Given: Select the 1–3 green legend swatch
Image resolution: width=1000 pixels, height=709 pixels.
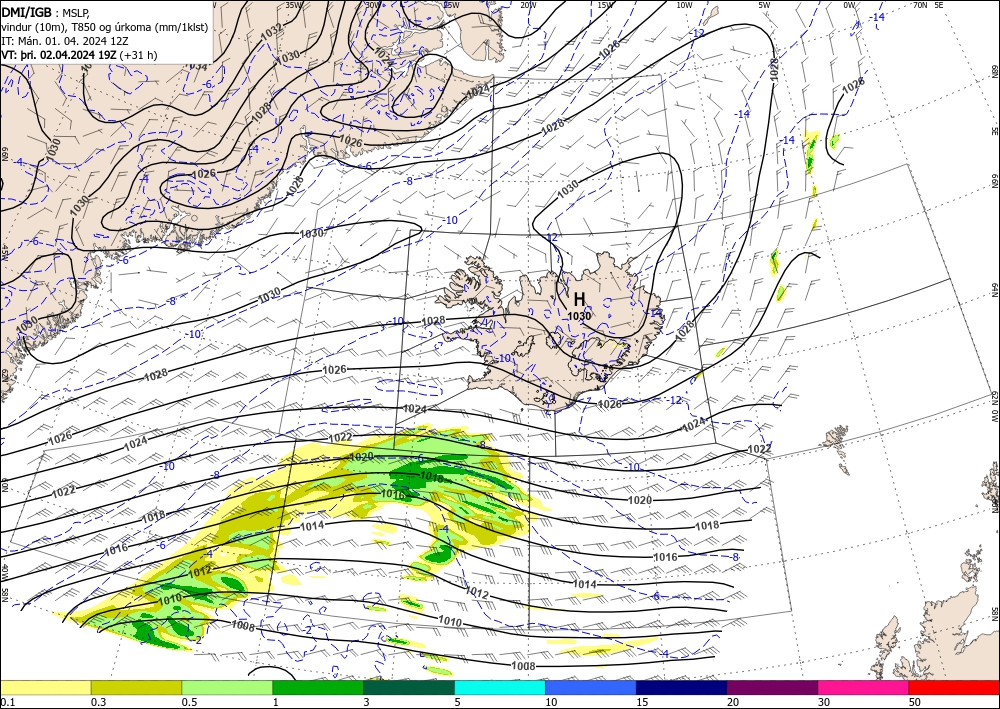Looking at the screenshot, I should pos(318,687).
